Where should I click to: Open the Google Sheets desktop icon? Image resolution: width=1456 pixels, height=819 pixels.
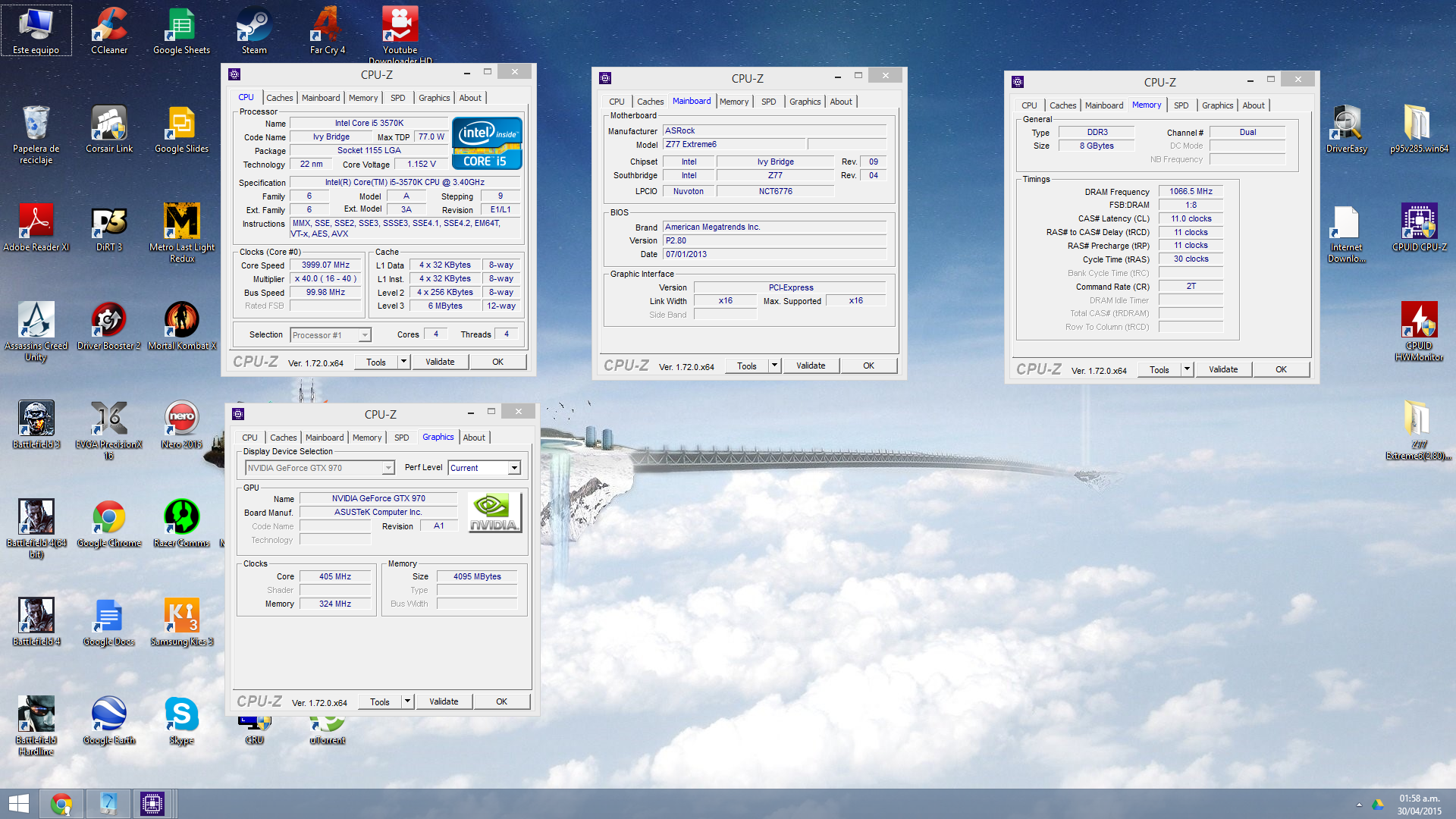181,30
